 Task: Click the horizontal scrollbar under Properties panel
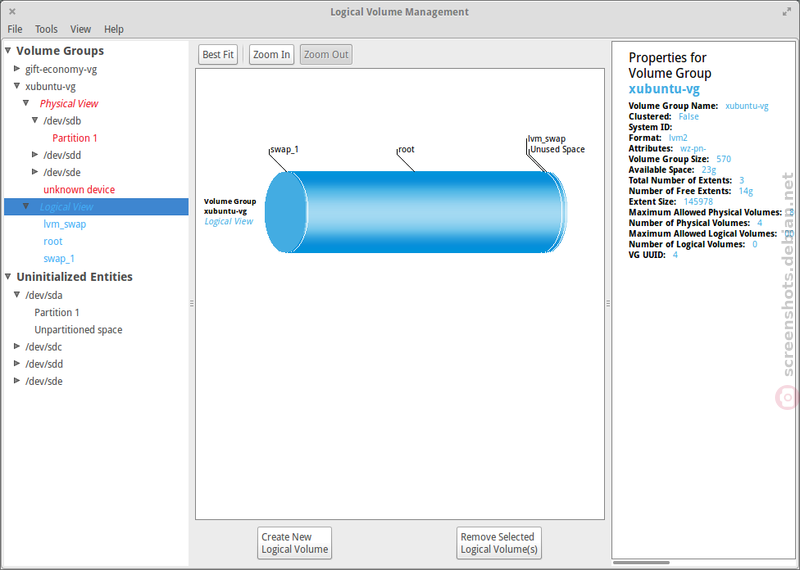point(641,562)
